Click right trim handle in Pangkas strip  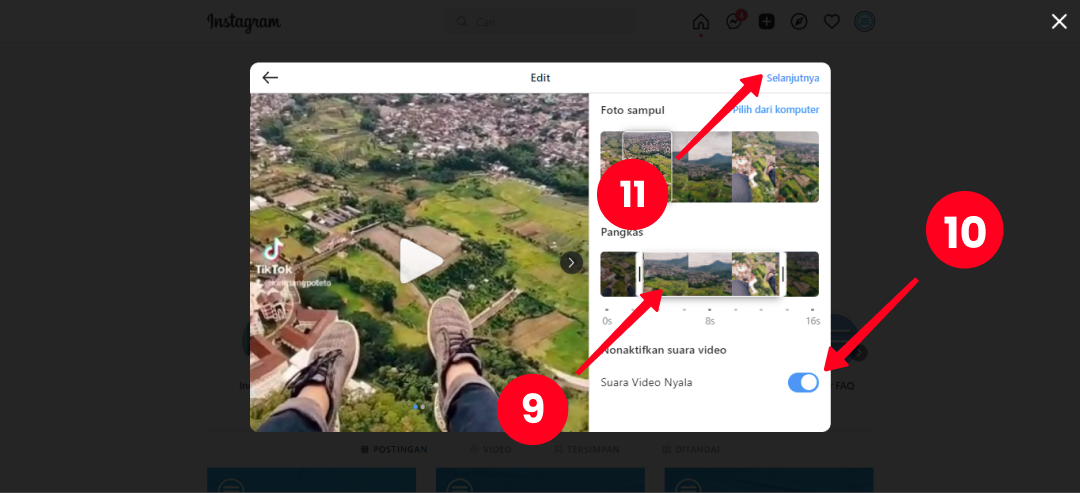click(782, 274)
